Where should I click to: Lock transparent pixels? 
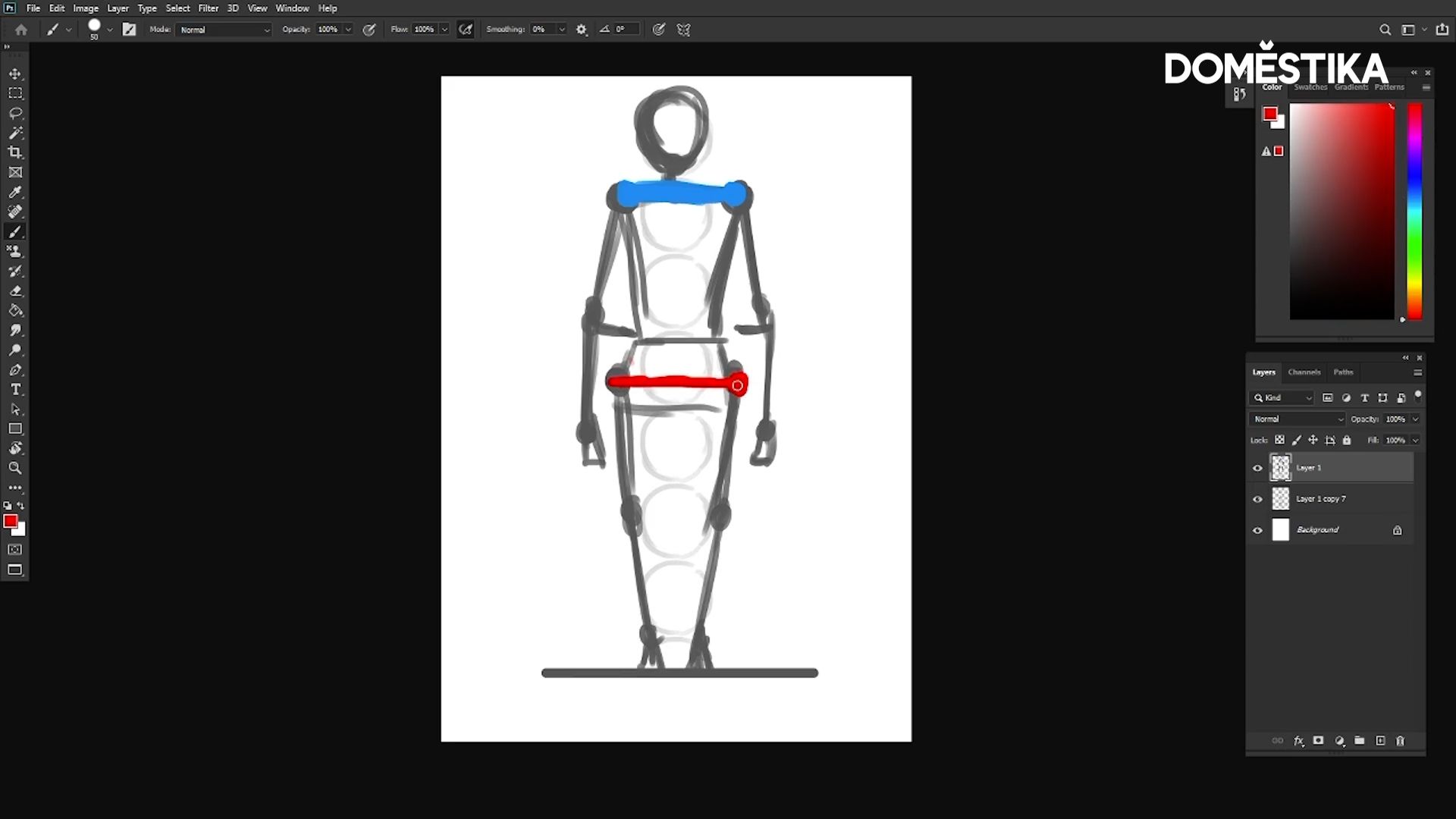point(1279,440)
